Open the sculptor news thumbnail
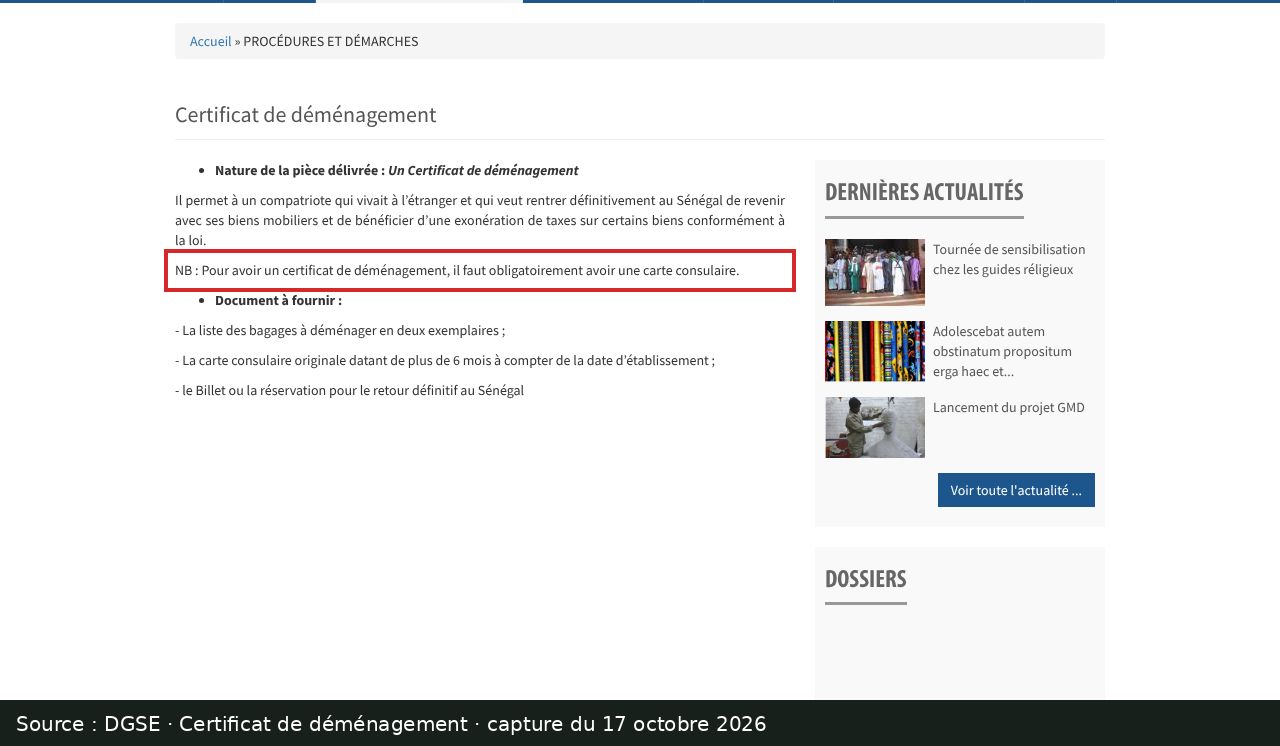The image size is (1280, 746). point(875,427)
